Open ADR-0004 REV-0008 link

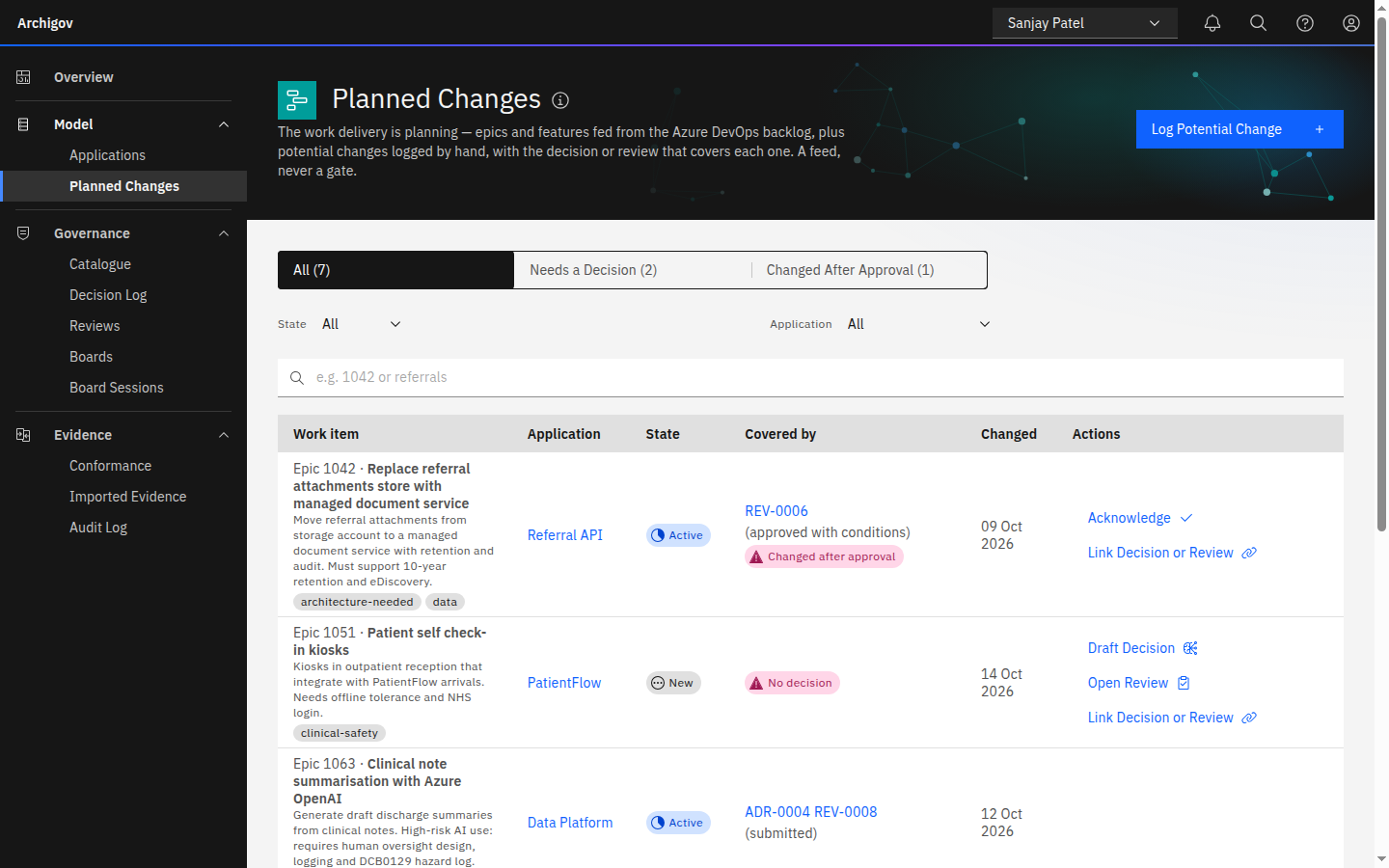(x=811, y=812)
